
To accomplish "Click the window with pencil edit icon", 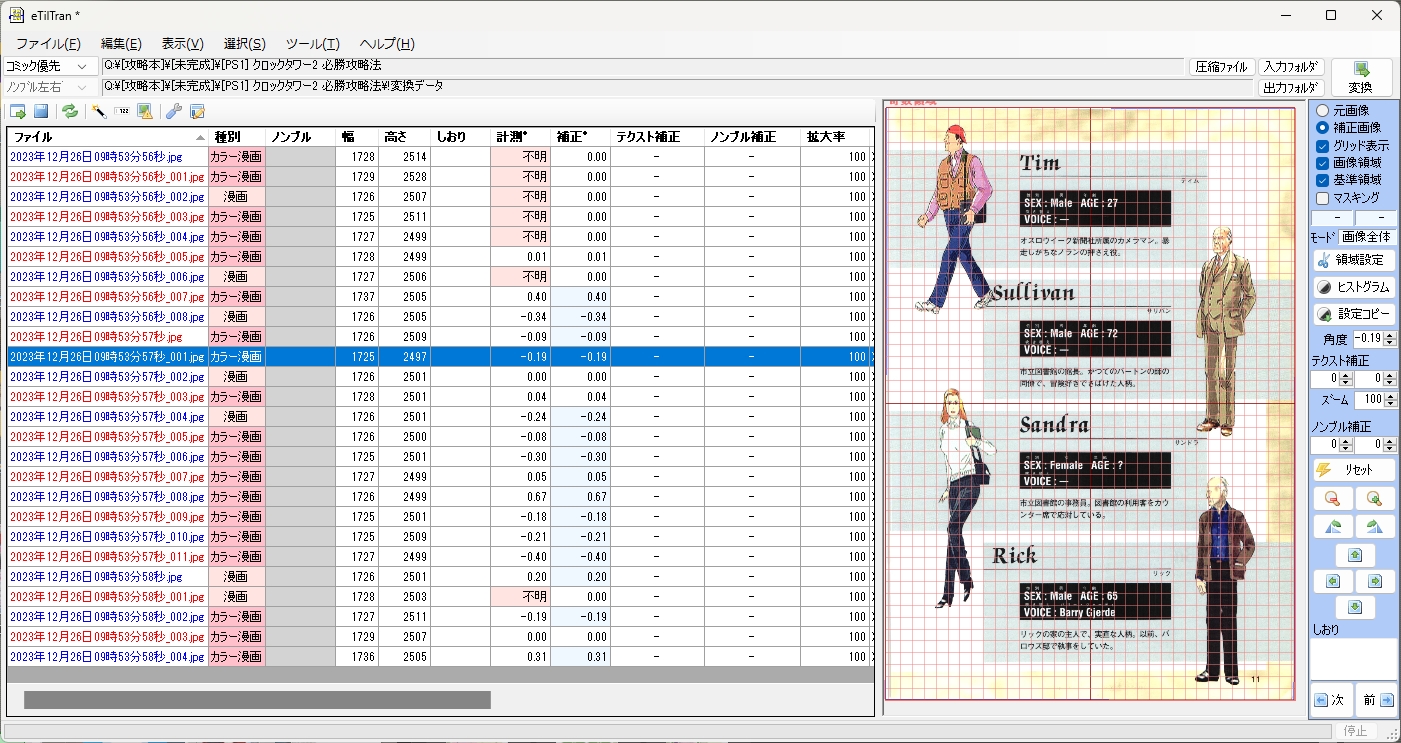I will click(x=198, y=111).
